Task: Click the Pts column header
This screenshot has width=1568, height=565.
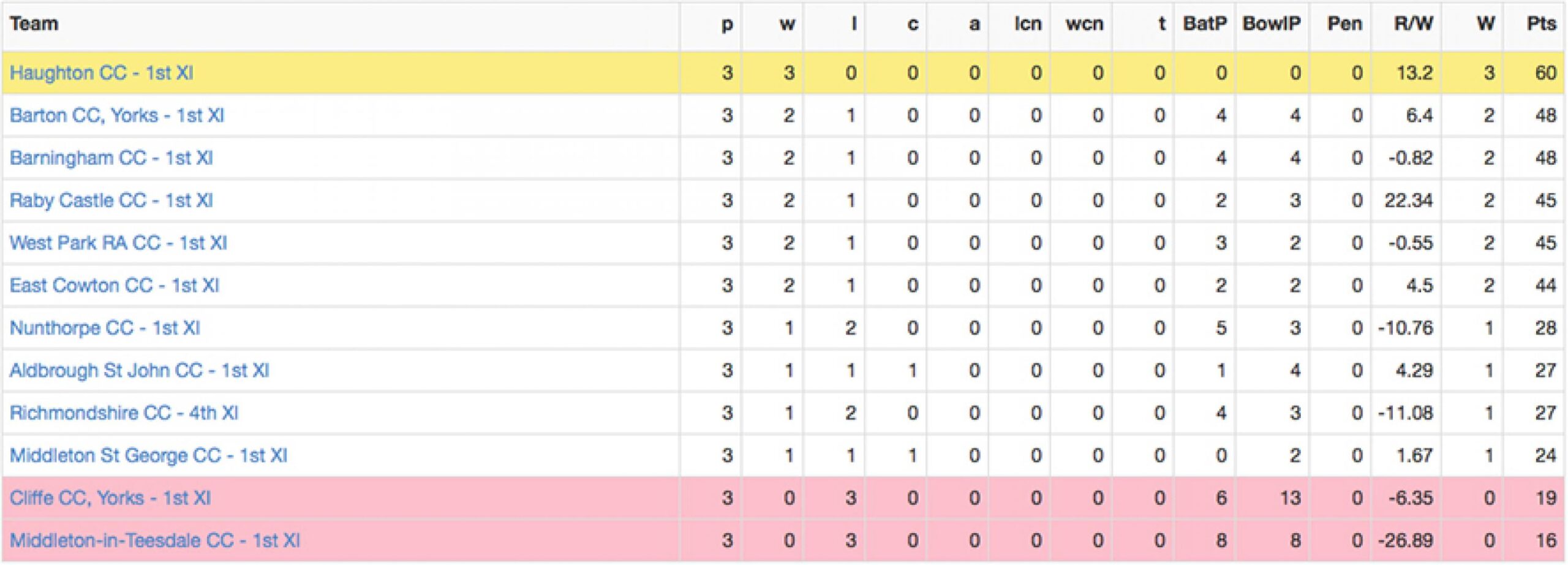Action: 1541,24
